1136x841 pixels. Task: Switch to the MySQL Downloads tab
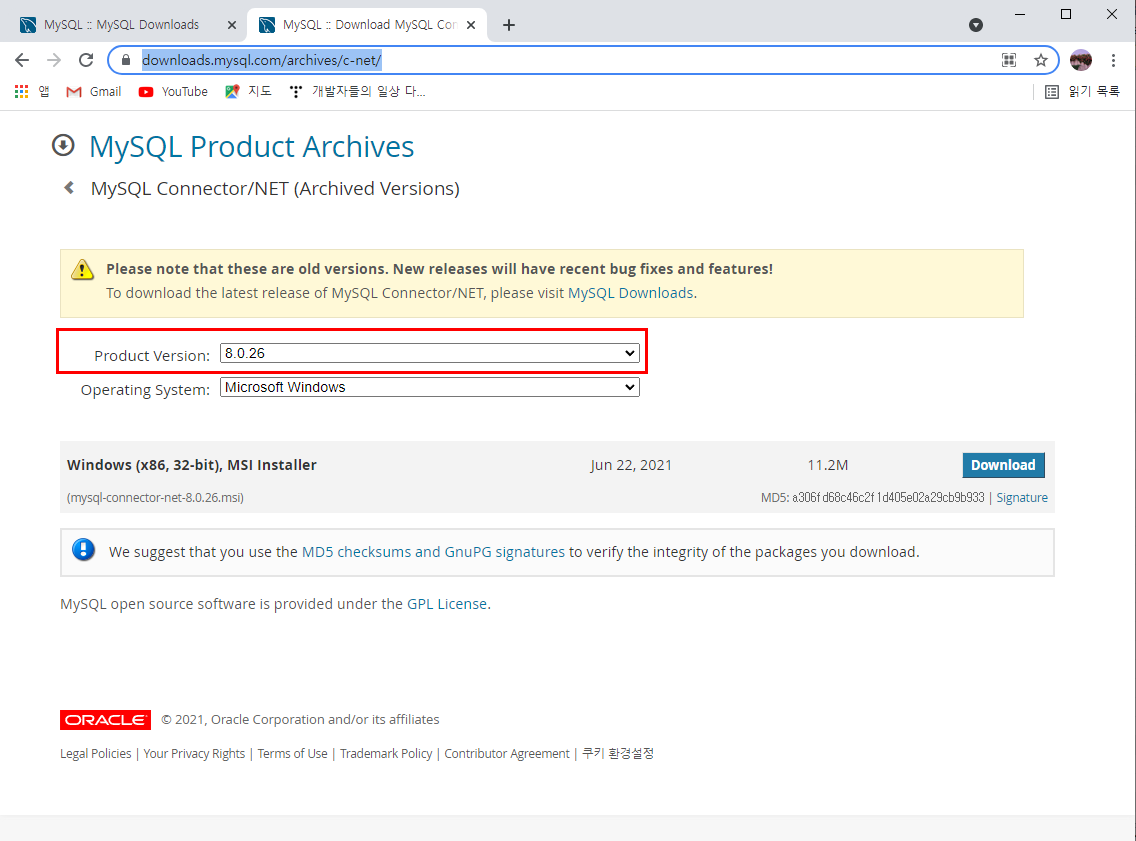121,25
